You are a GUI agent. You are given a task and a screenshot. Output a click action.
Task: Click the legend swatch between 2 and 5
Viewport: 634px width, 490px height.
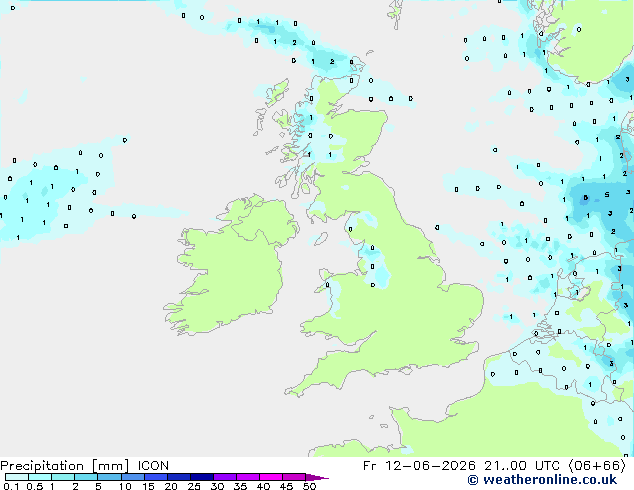pos(86,477)
